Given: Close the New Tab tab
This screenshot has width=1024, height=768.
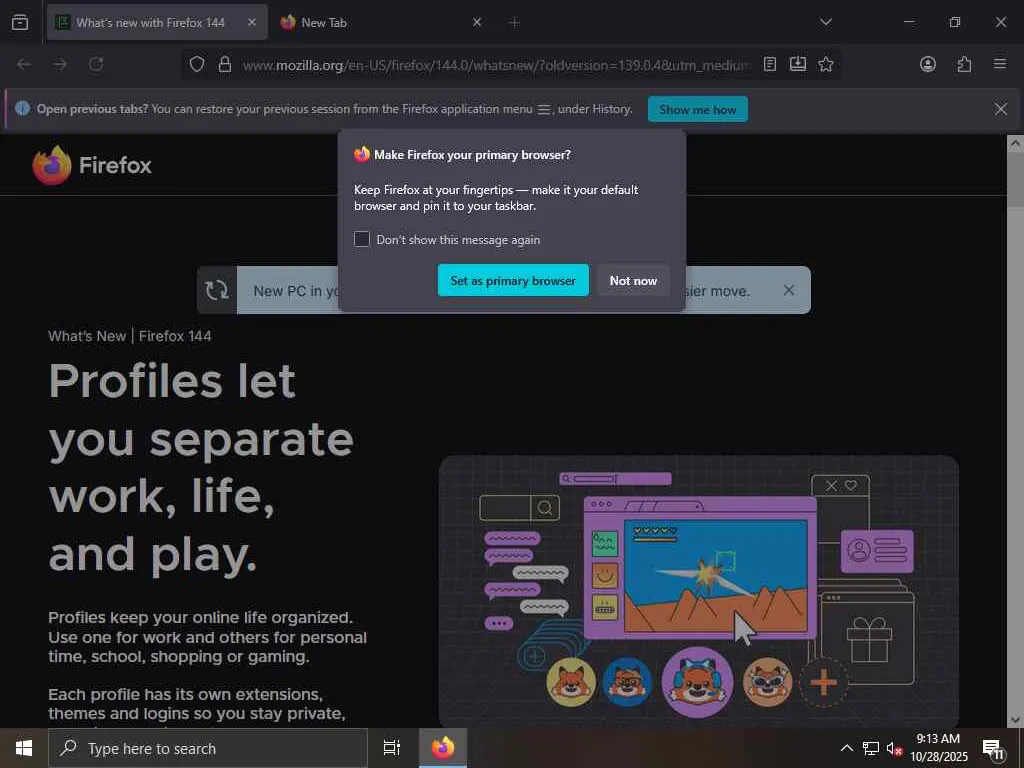Looking at the screenshot, I should tap(477, 22).
